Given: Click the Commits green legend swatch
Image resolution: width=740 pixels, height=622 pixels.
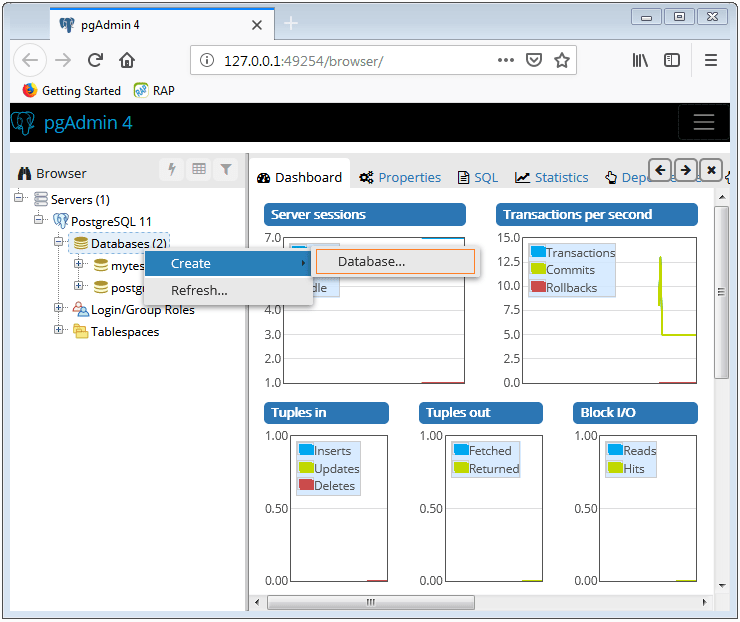Looking at the screenshot, I should click(x=538, y=269).
